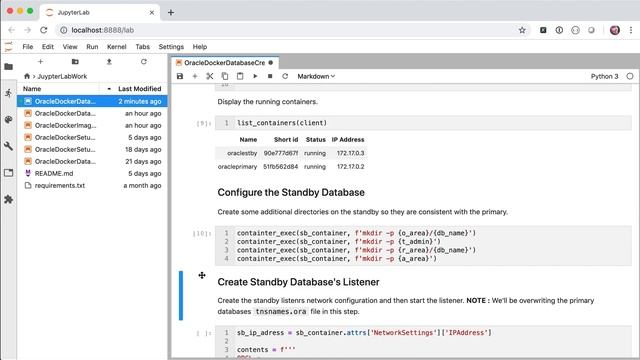
Task: Open the open tabs sidebar panel
Action: 9,173
